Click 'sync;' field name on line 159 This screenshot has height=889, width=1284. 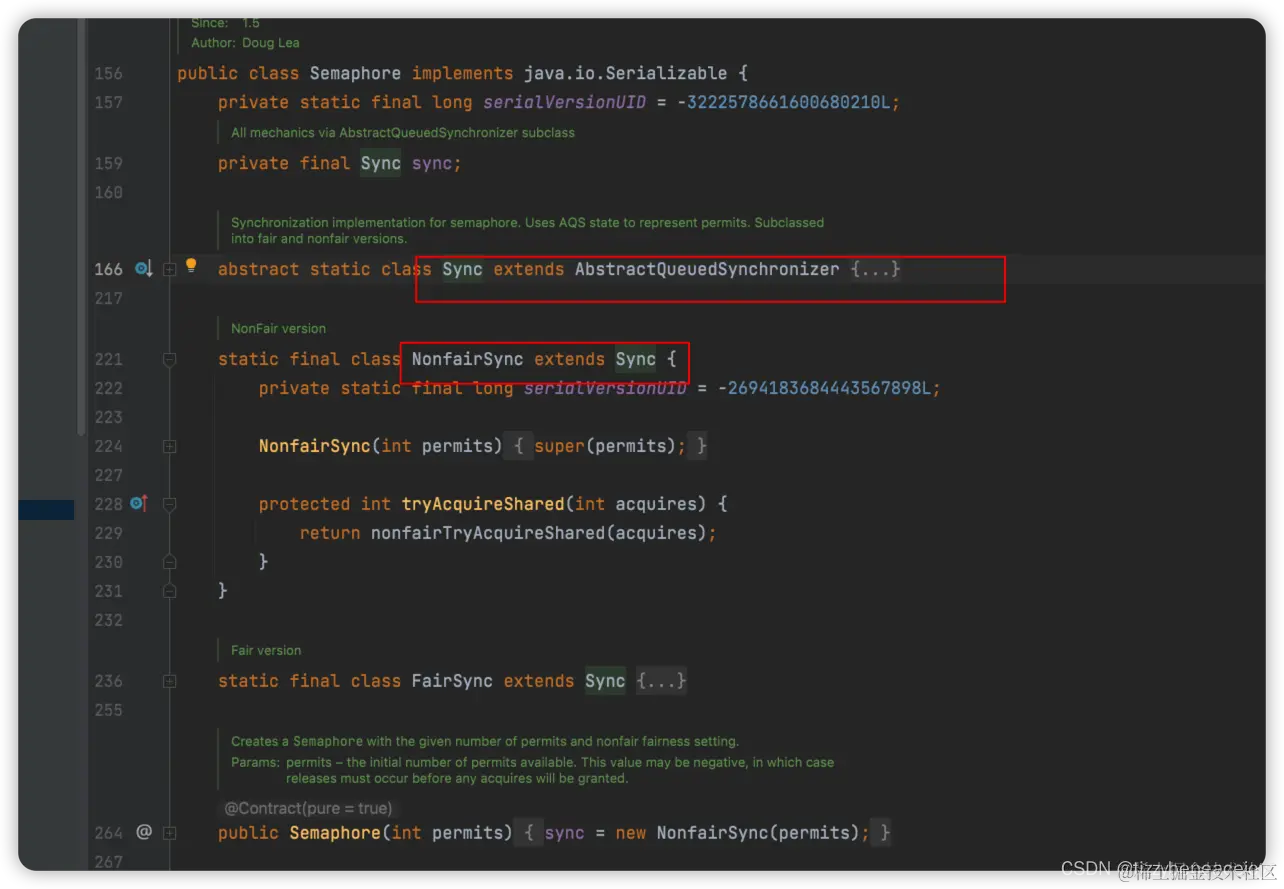[x=437, y=163]
